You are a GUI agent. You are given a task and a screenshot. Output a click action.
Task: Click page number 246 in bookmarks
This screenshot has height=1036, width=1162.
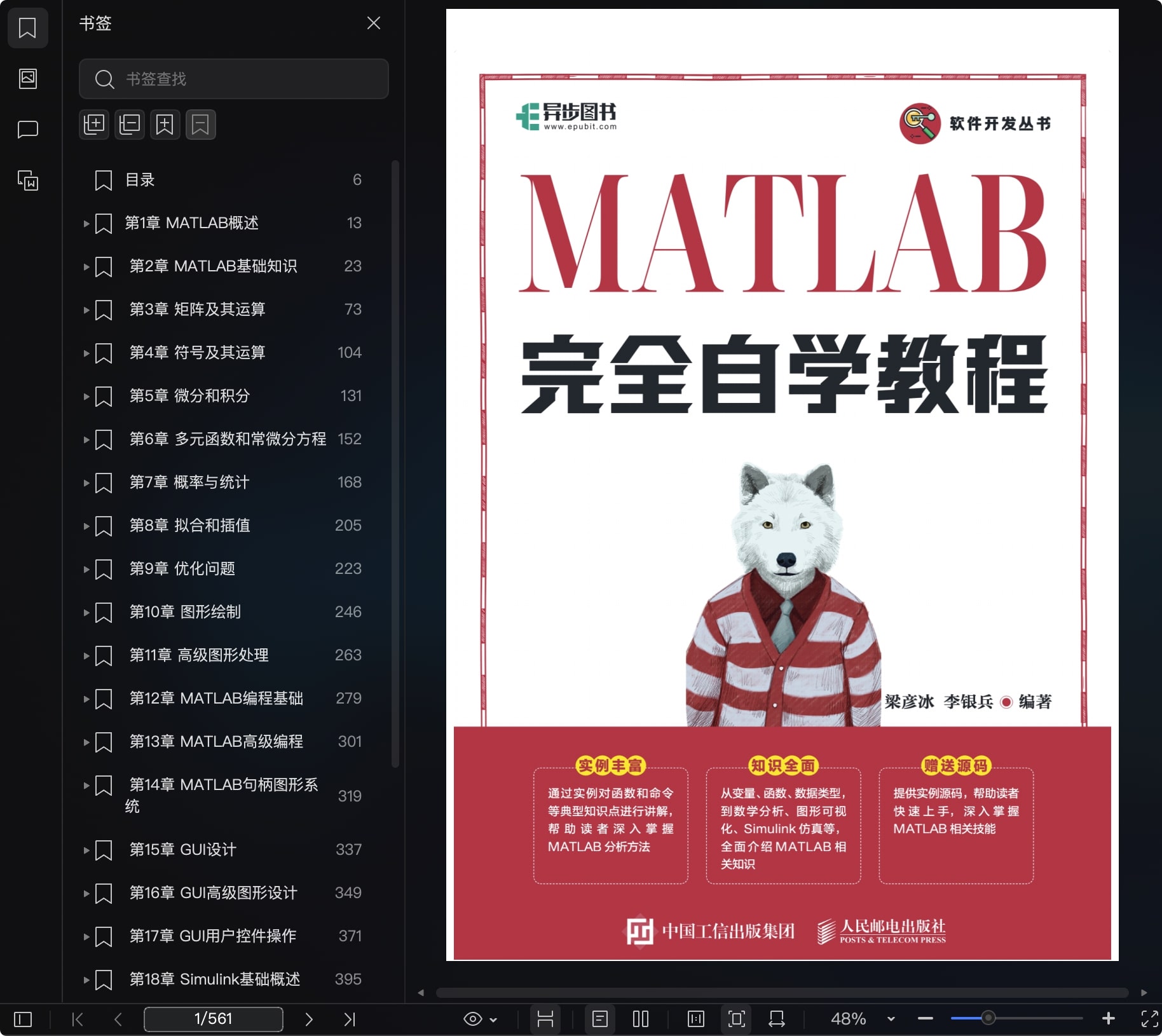click(348, 612)
